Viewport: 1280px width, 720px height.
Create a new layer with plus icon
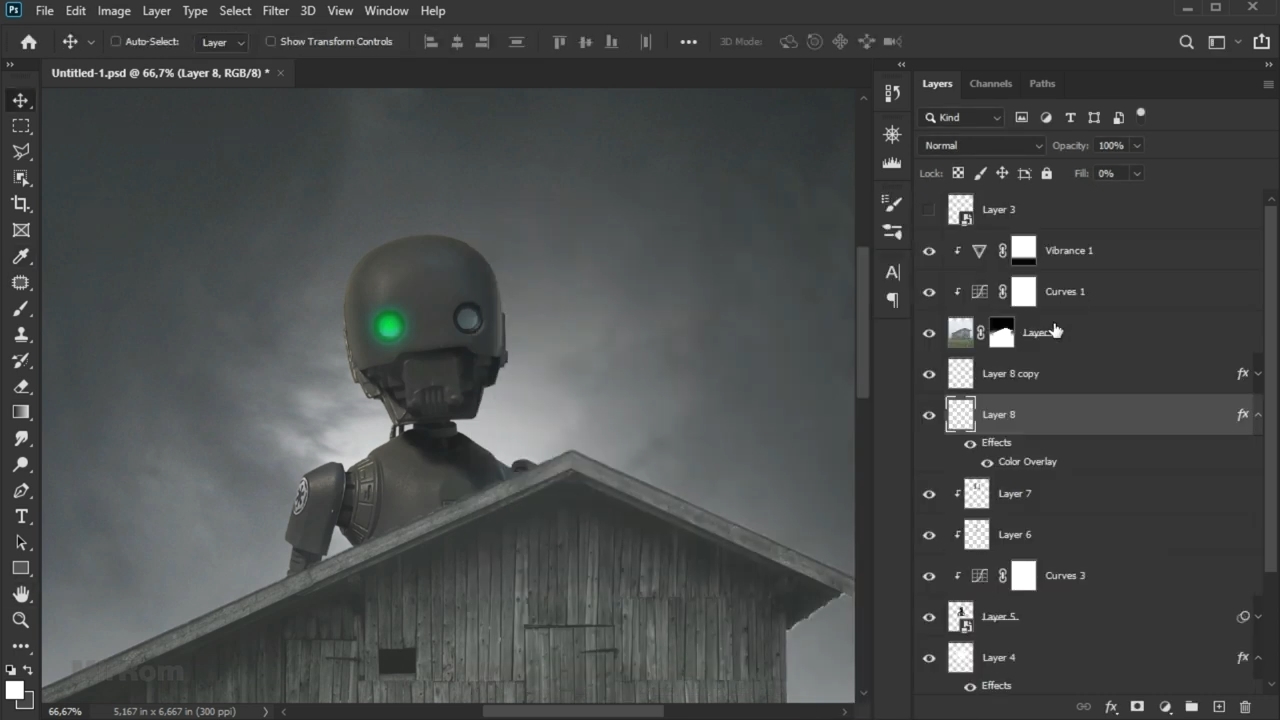pos(1219,707)
